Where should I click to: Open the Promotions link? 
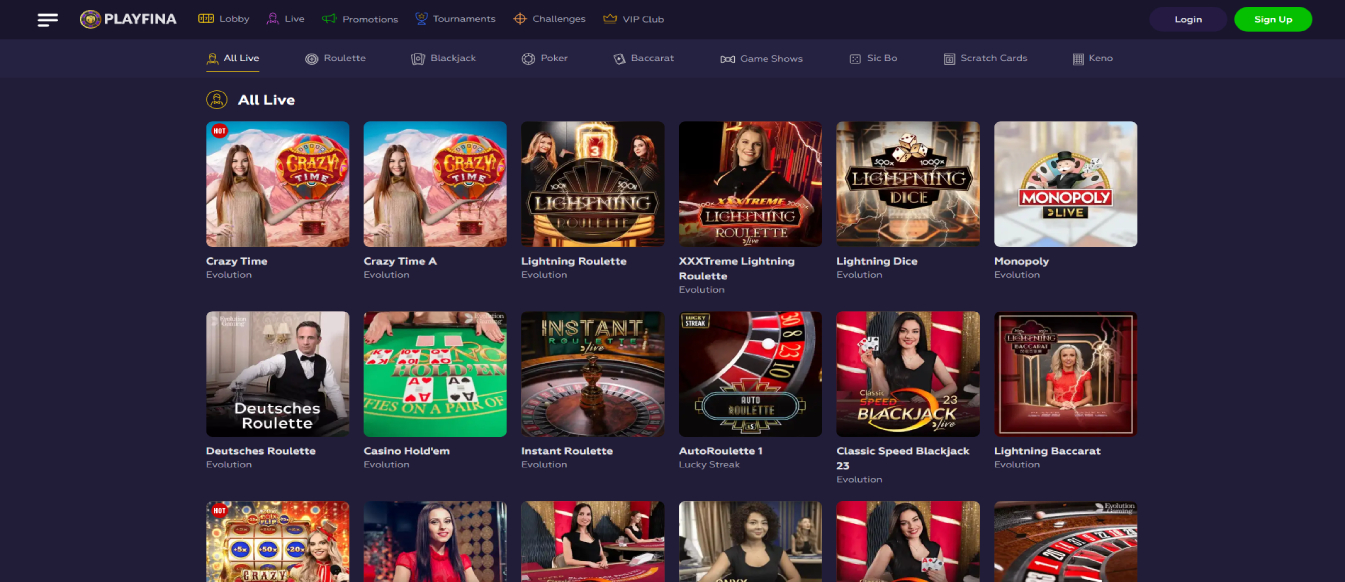click(360, 19)
